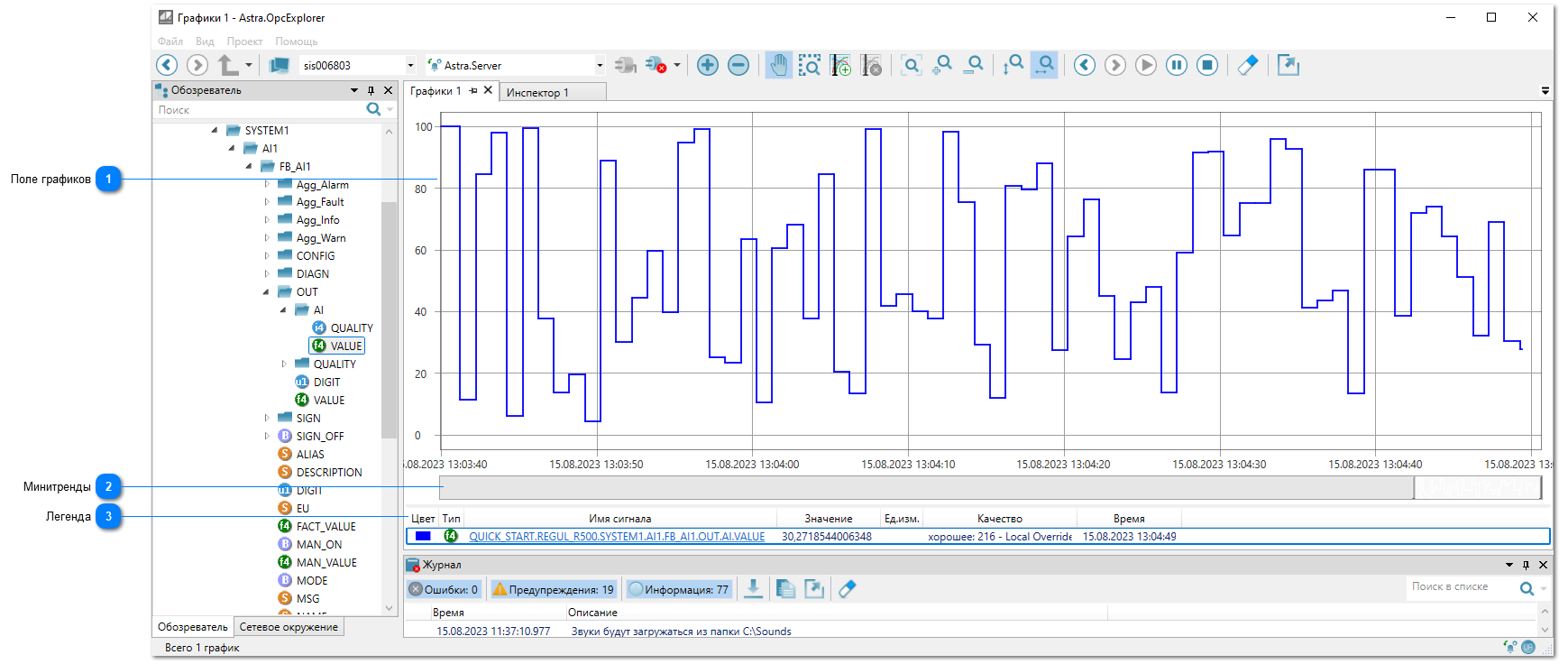1568x664 pixels.
Task: Open the Проект menu
Action: [244, 41]
